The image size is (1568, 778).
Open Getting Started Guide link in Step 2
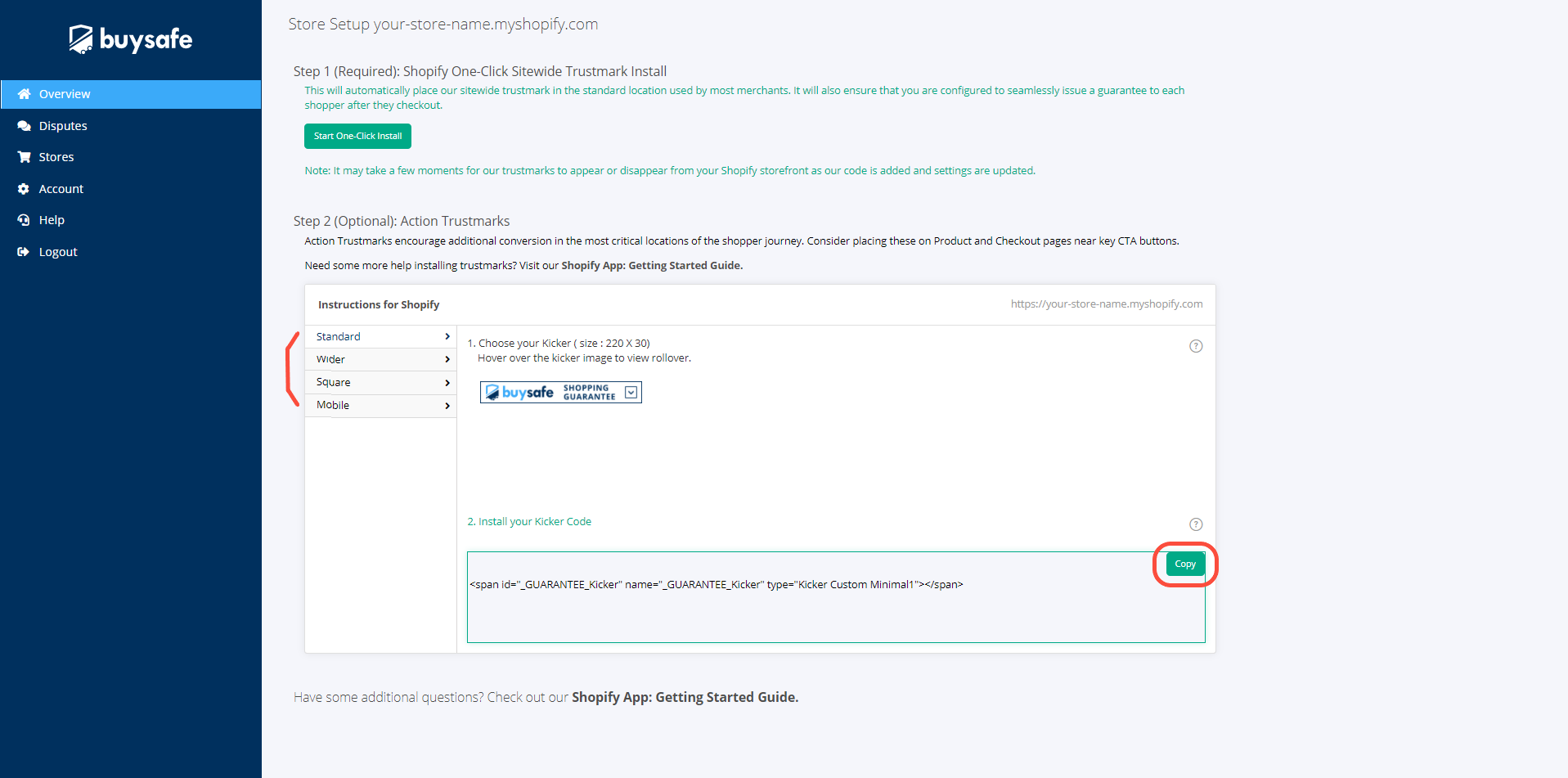[x=652, y=266]
